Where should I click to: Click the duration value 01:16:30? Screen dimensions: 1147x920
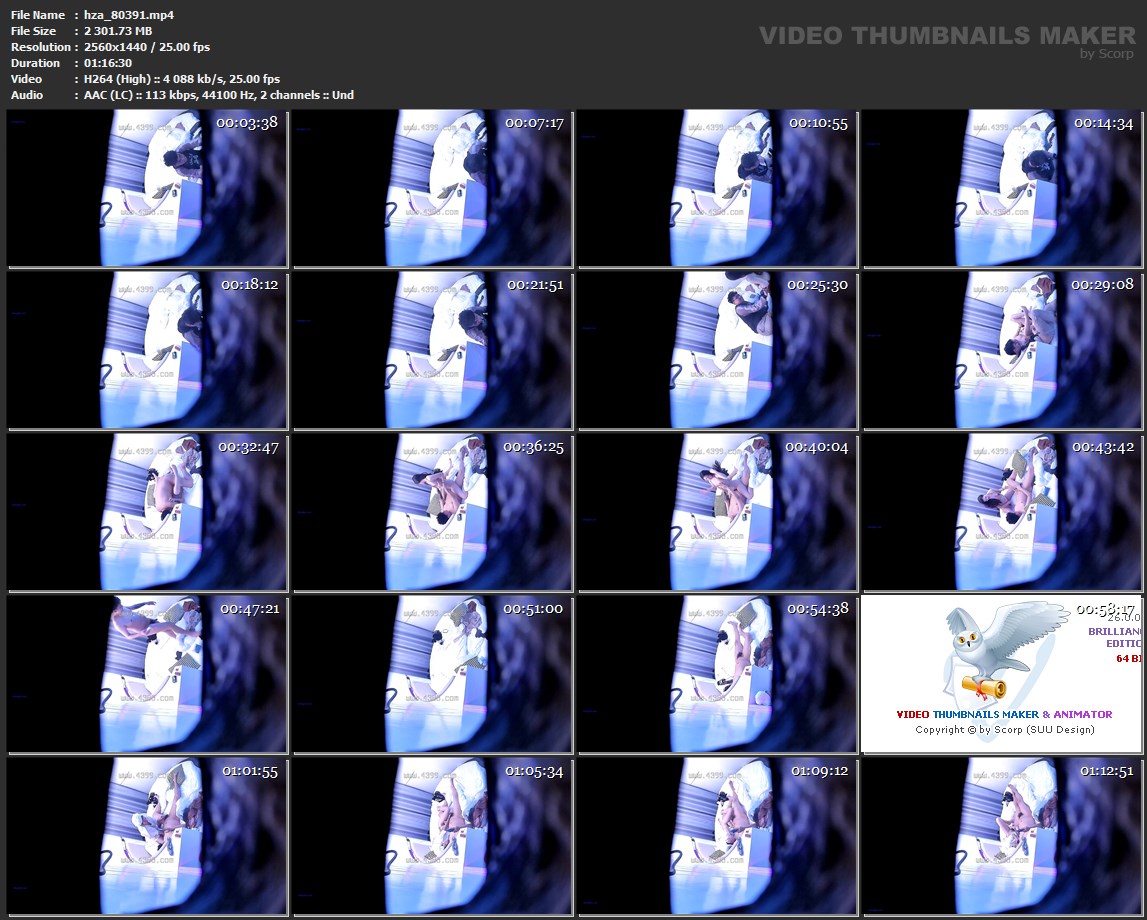point(108,63)
